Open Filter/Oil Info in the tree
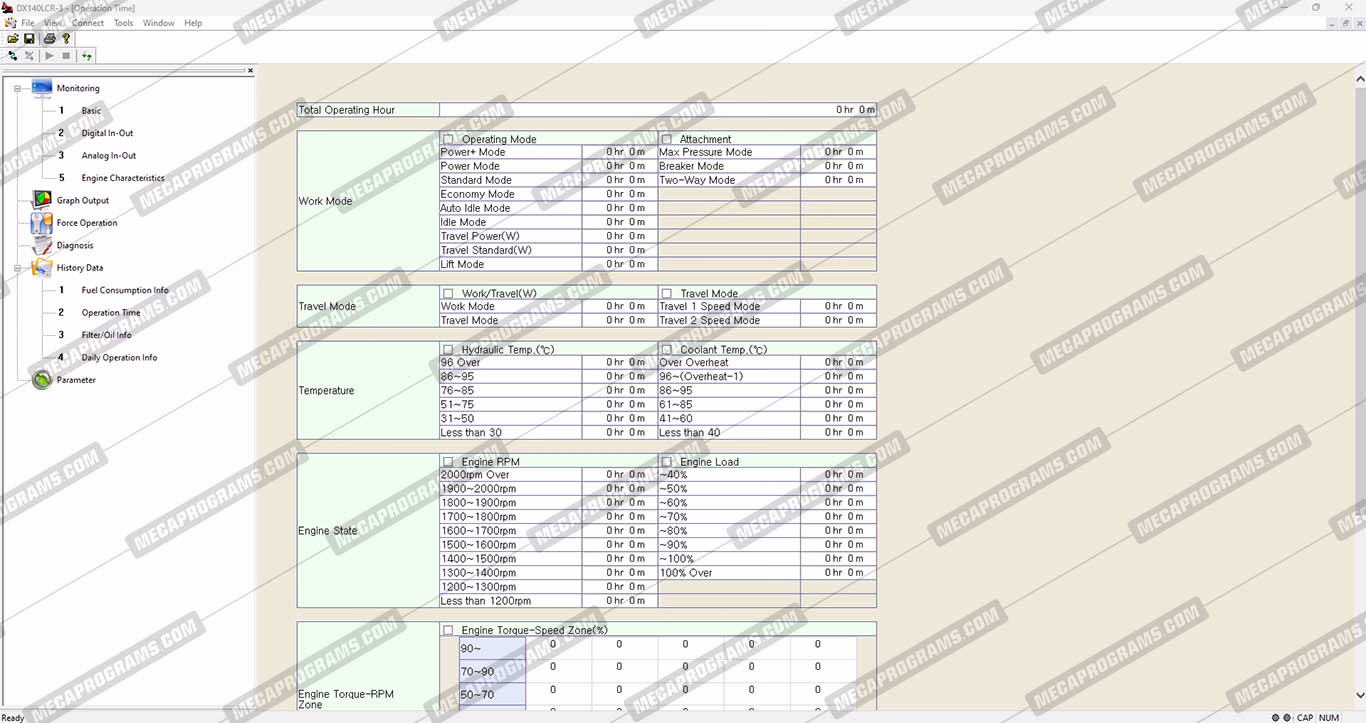This screenshot has height=723, width=1366. pyautogui.click(x=106, y=335)
